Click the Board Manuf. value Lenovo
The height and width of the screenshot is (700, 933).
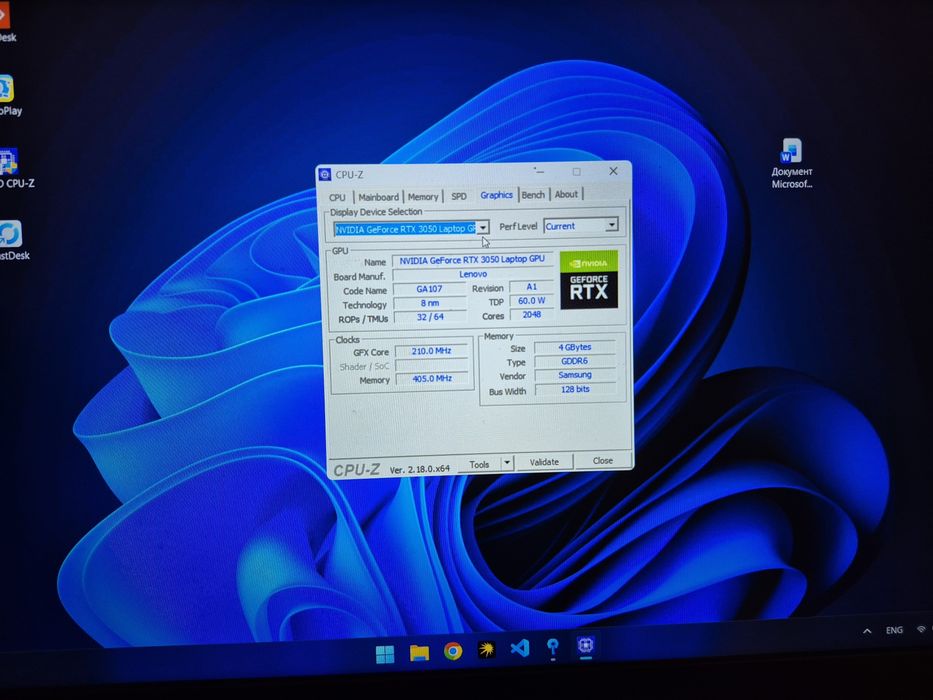click(x=473, y=274)
